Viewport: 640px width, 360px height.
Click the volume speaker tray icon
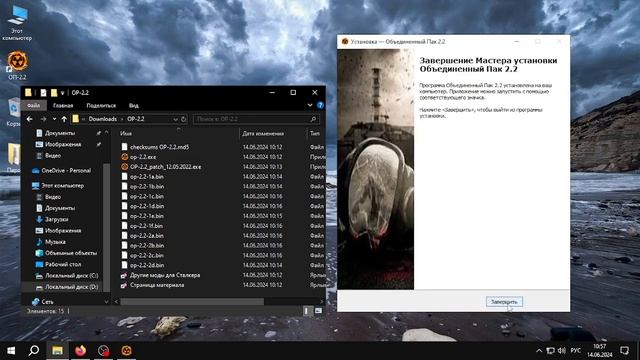pos(562,351)
